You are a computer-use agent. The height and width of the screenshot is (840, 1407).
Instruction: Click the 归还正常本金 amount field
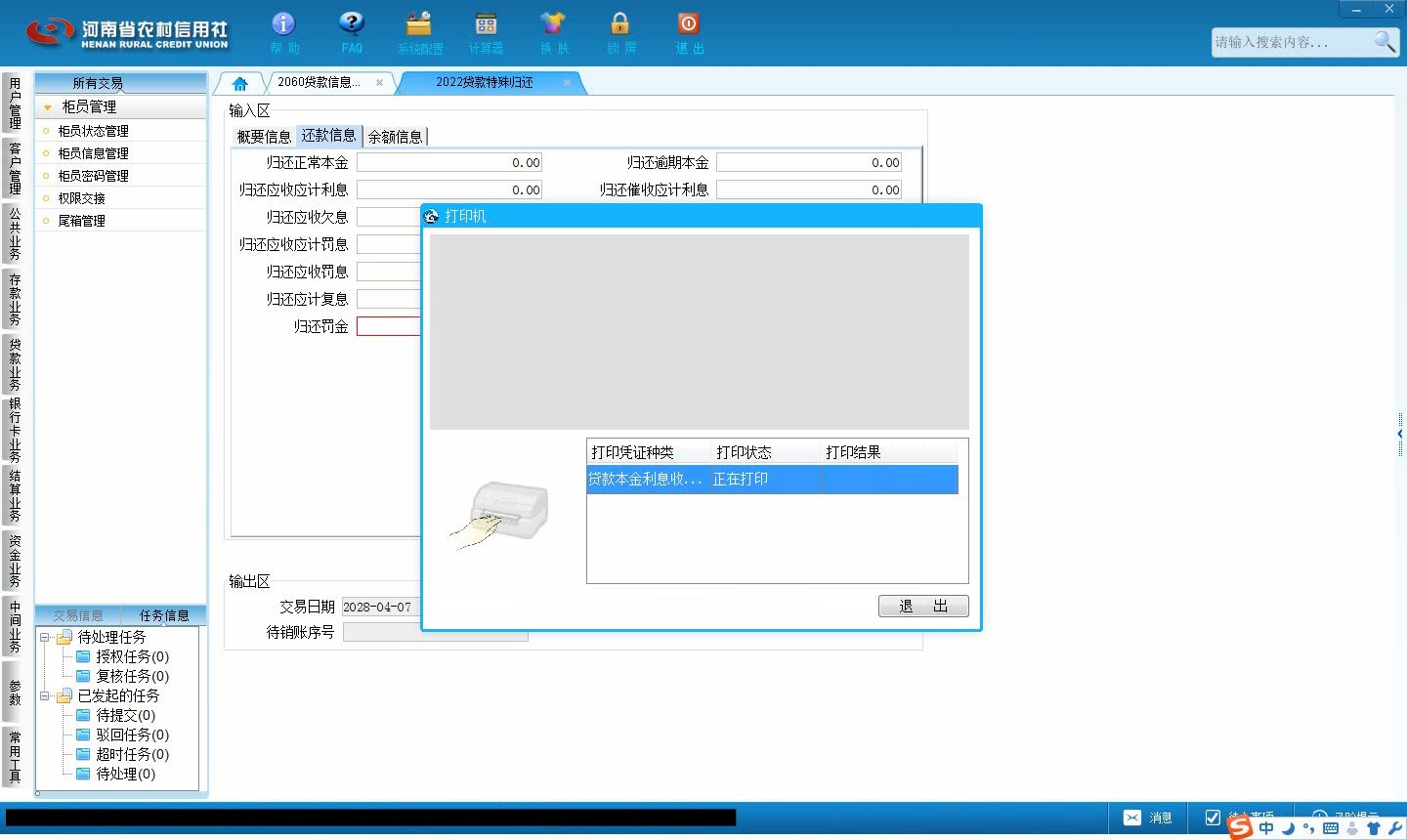[x=449, y=163]
